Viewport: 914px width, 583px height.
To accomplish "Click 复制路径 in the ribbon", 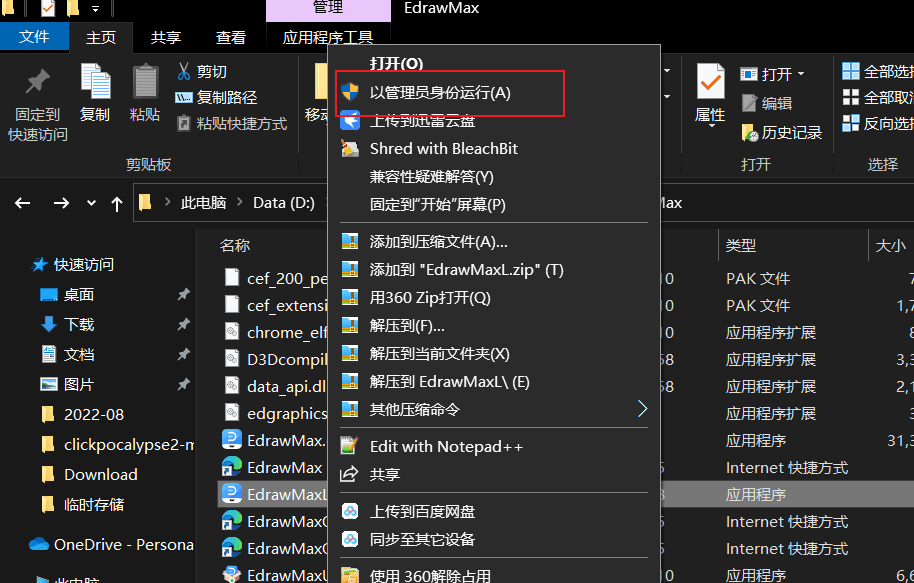I will pyautogui.click(x=216, y=97).
